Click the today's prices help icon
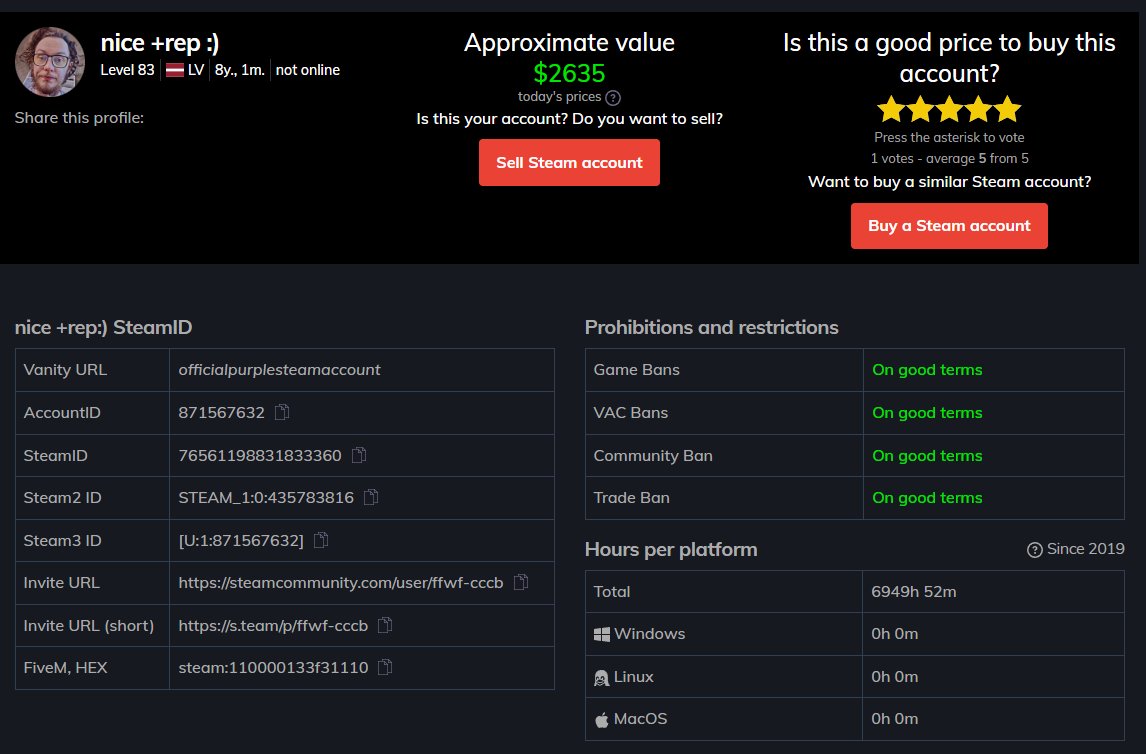The width and height of the screenshot is (1146, 754). pyautogui.click(x=613, y=98)
